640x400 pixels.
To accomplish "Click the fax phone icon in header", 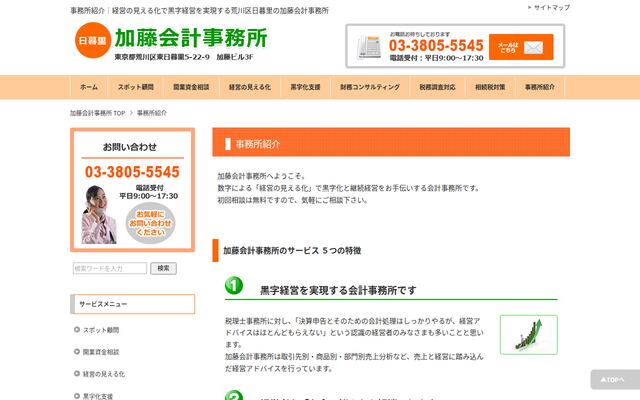I will pos(369,47).
